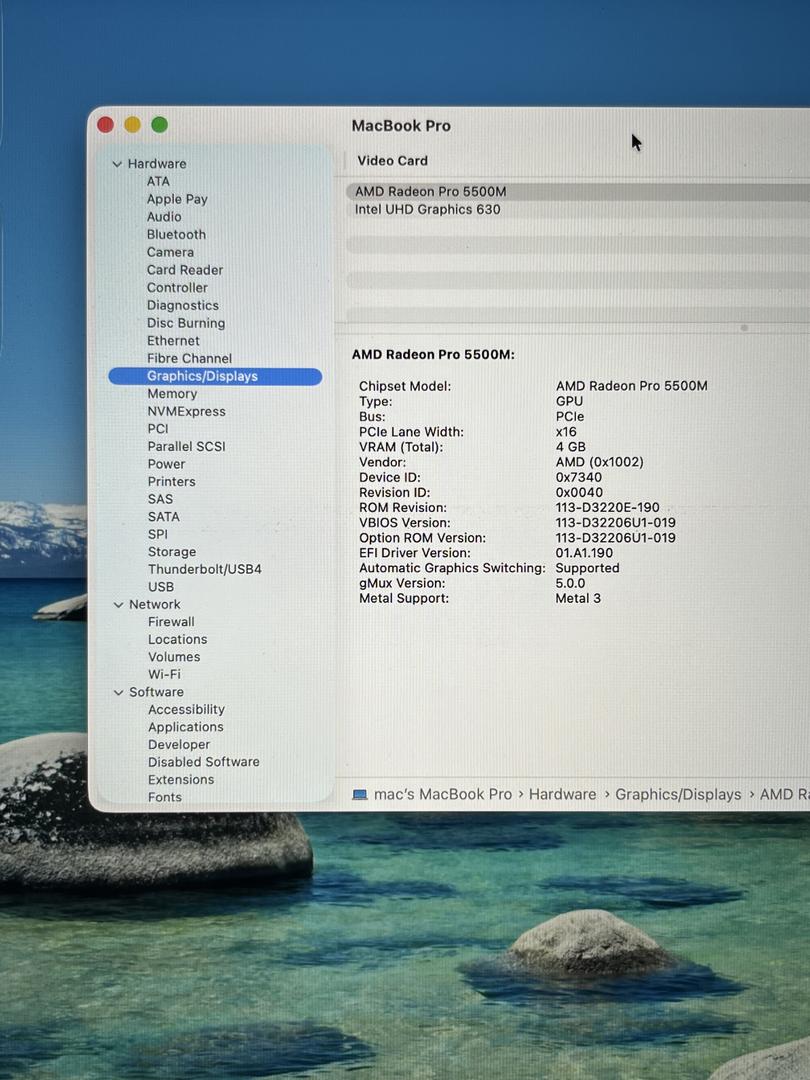Go to Graphics/Displays in the path bar
The width and height of the screenshot is (810, 1080).
point(678,794)
